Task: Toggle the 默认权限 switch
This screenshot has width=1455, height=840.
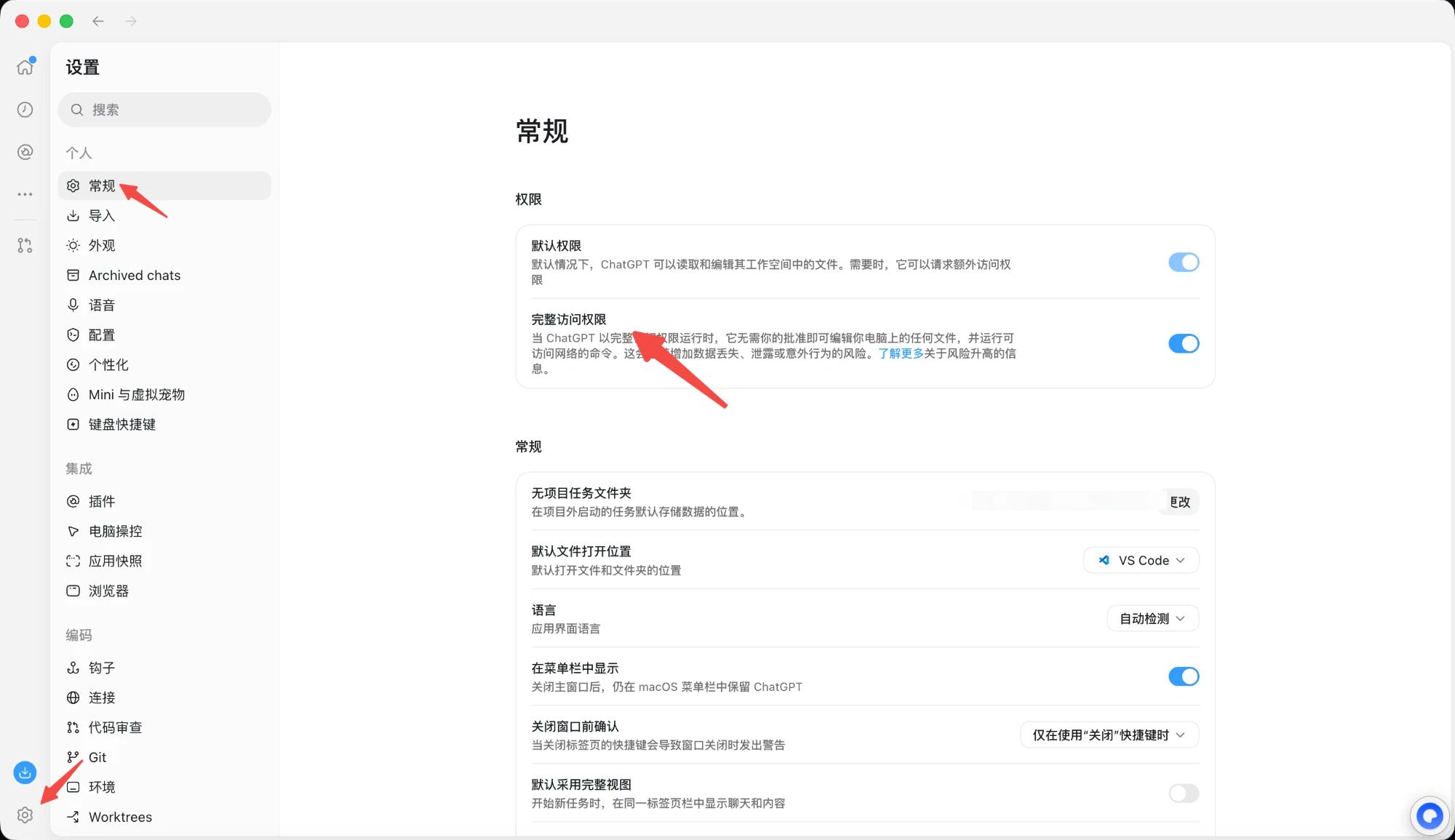Action: (x=1184, y=263)
